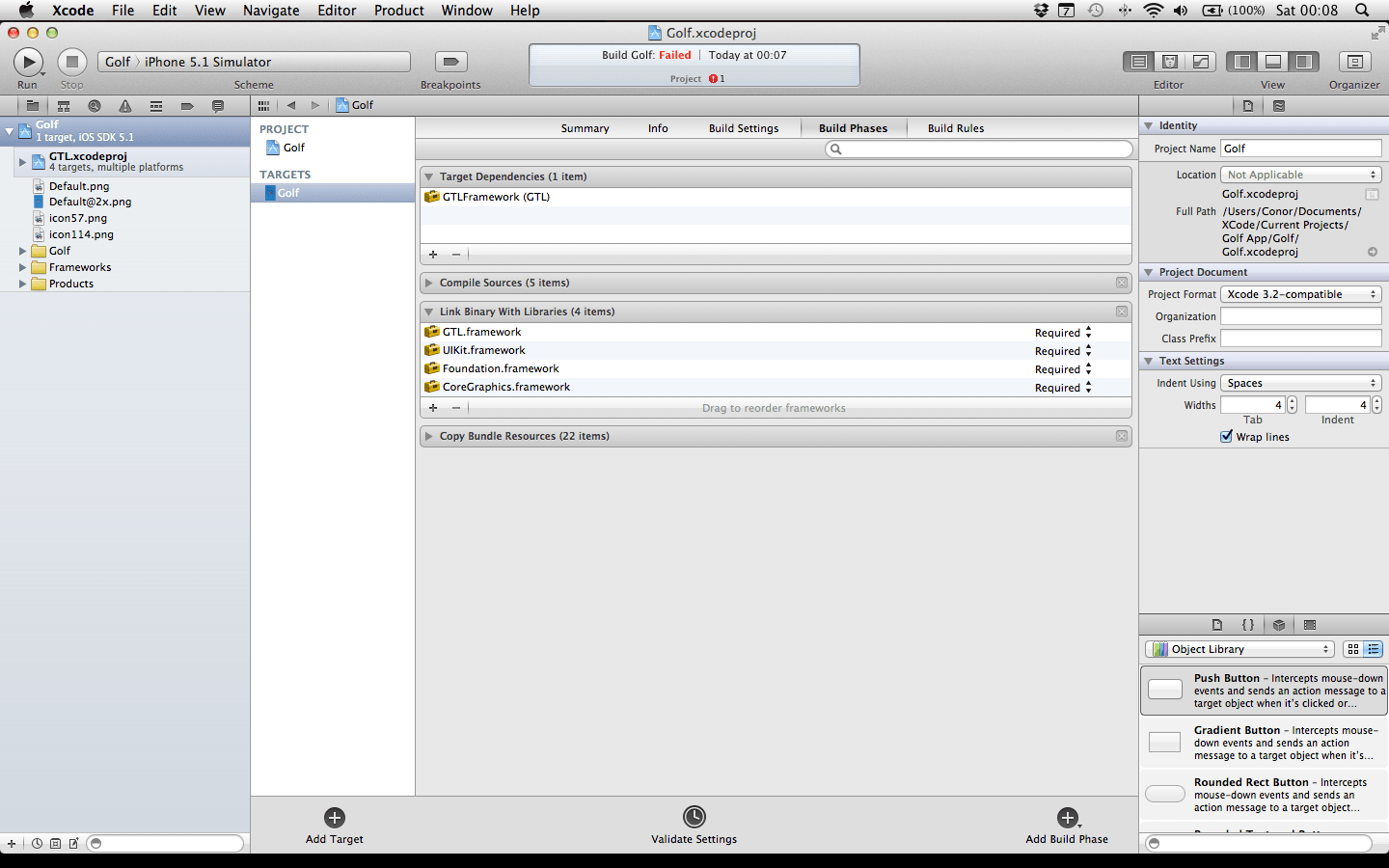Switch library to list view
1389x868 pixels.
point(1374,649)
